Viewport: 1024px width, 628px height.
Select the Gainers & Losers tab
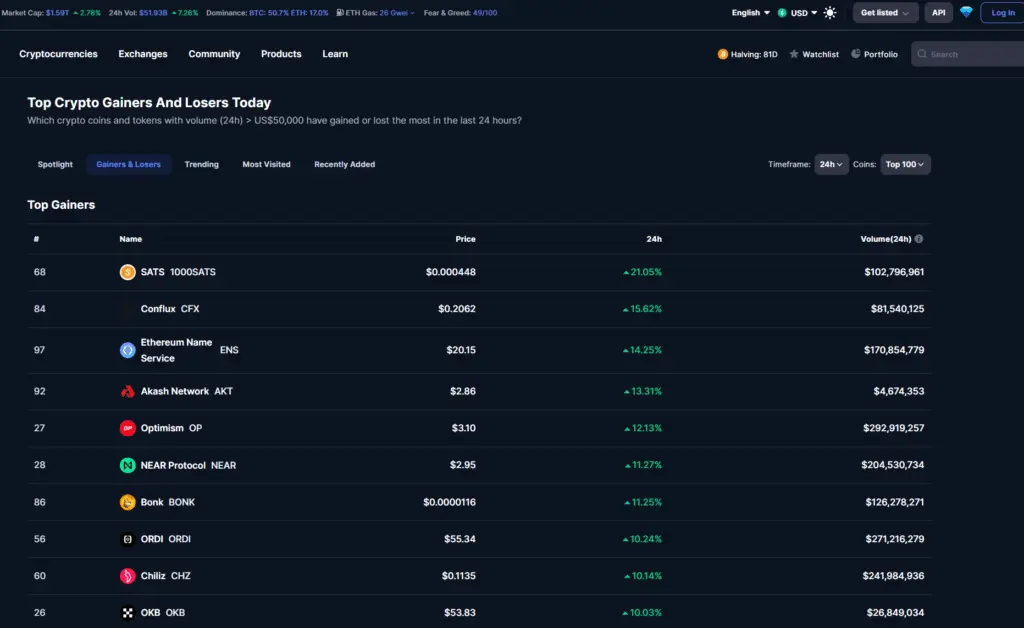pos(129,165)
